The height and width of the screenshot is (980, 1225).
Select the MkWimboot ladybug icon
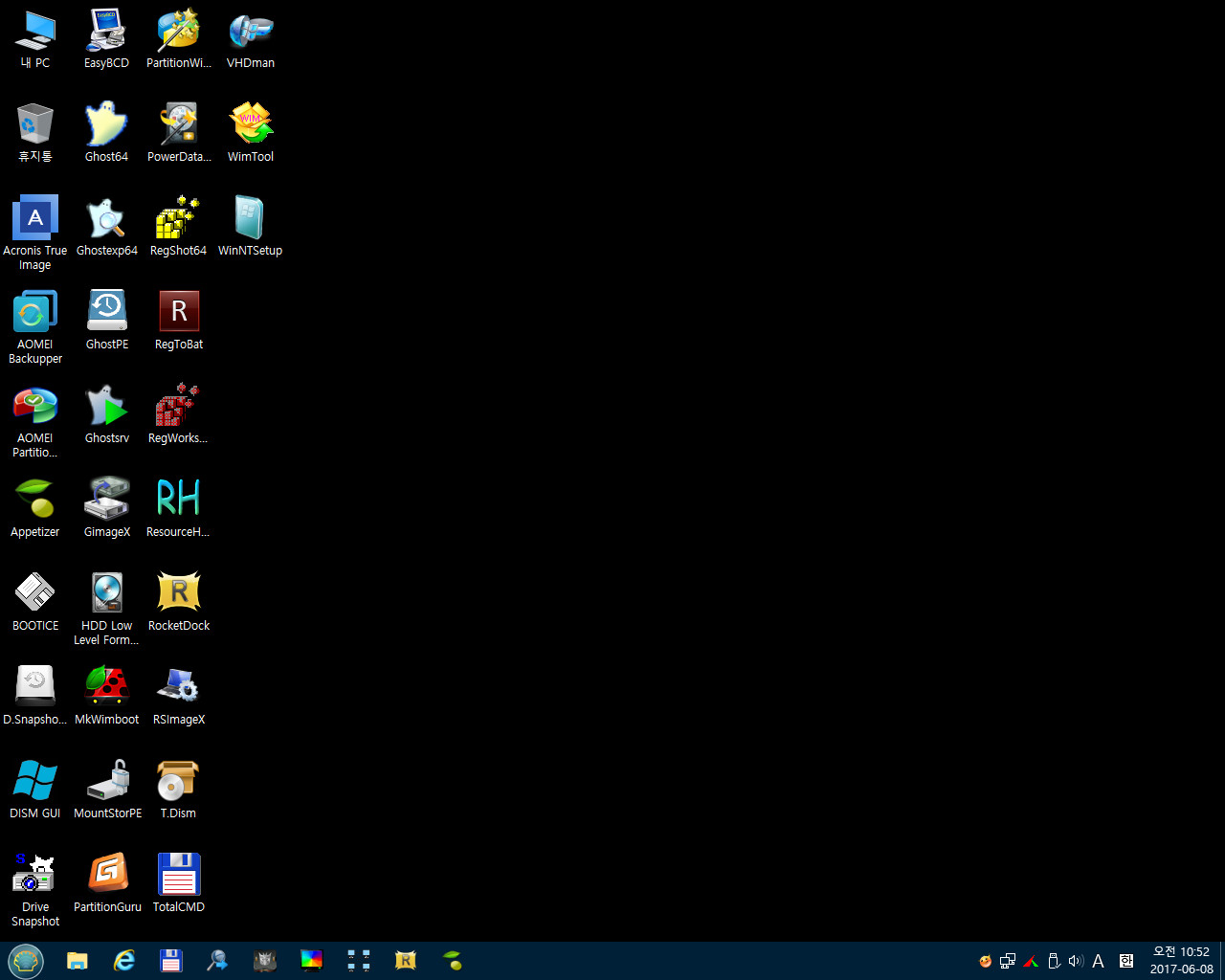click(x=107, y=696)
